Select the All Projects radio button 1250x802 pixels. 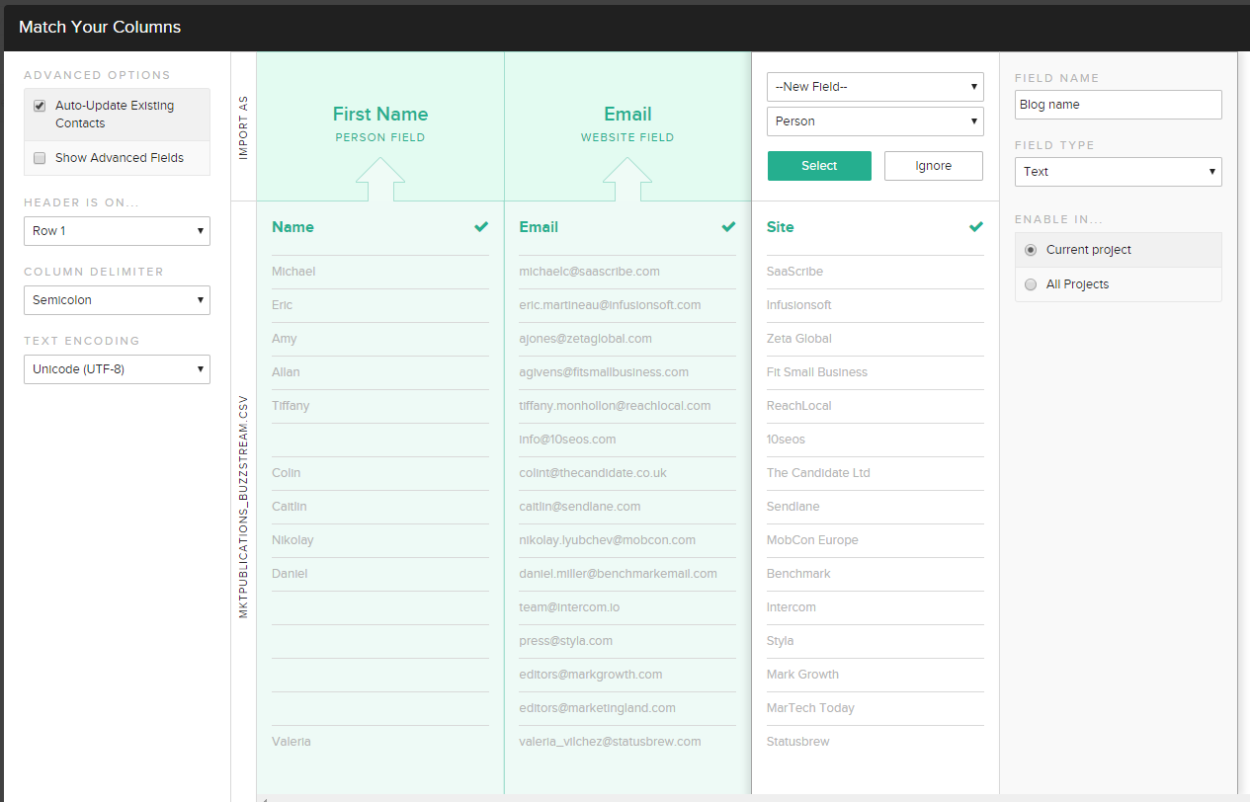tap(1030, 284)
